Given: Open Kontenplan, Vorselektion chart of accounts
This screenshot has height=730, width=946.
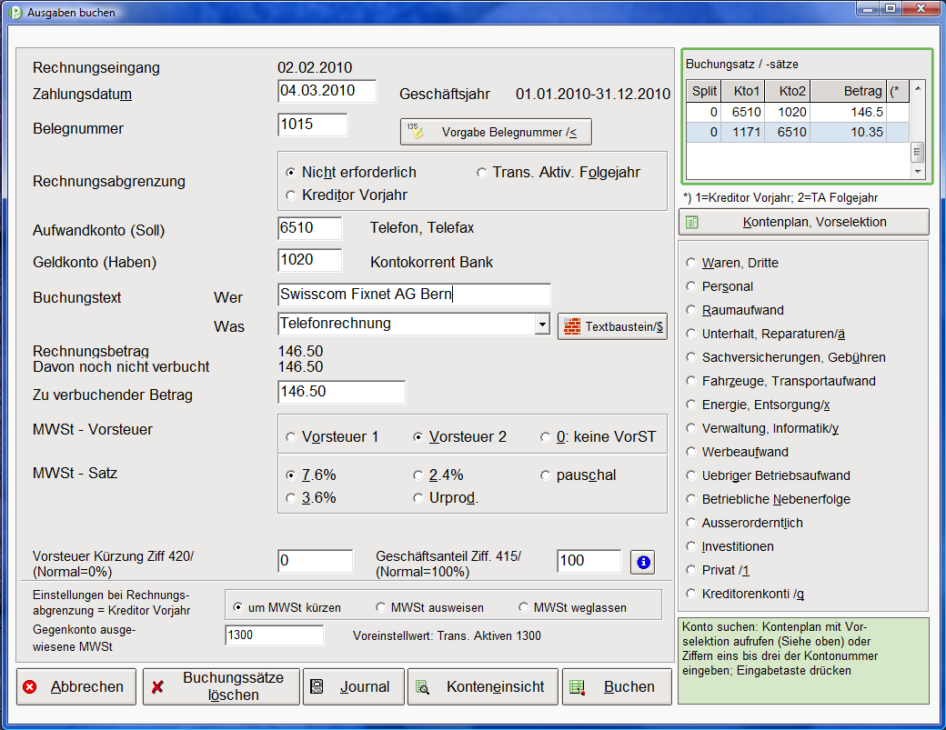Looking at the screenshot, I should (x=804, y=222).
